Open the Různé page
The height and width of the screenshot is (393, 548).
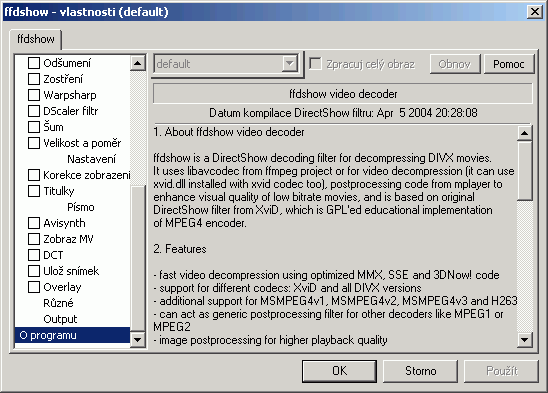coord(58,303)
